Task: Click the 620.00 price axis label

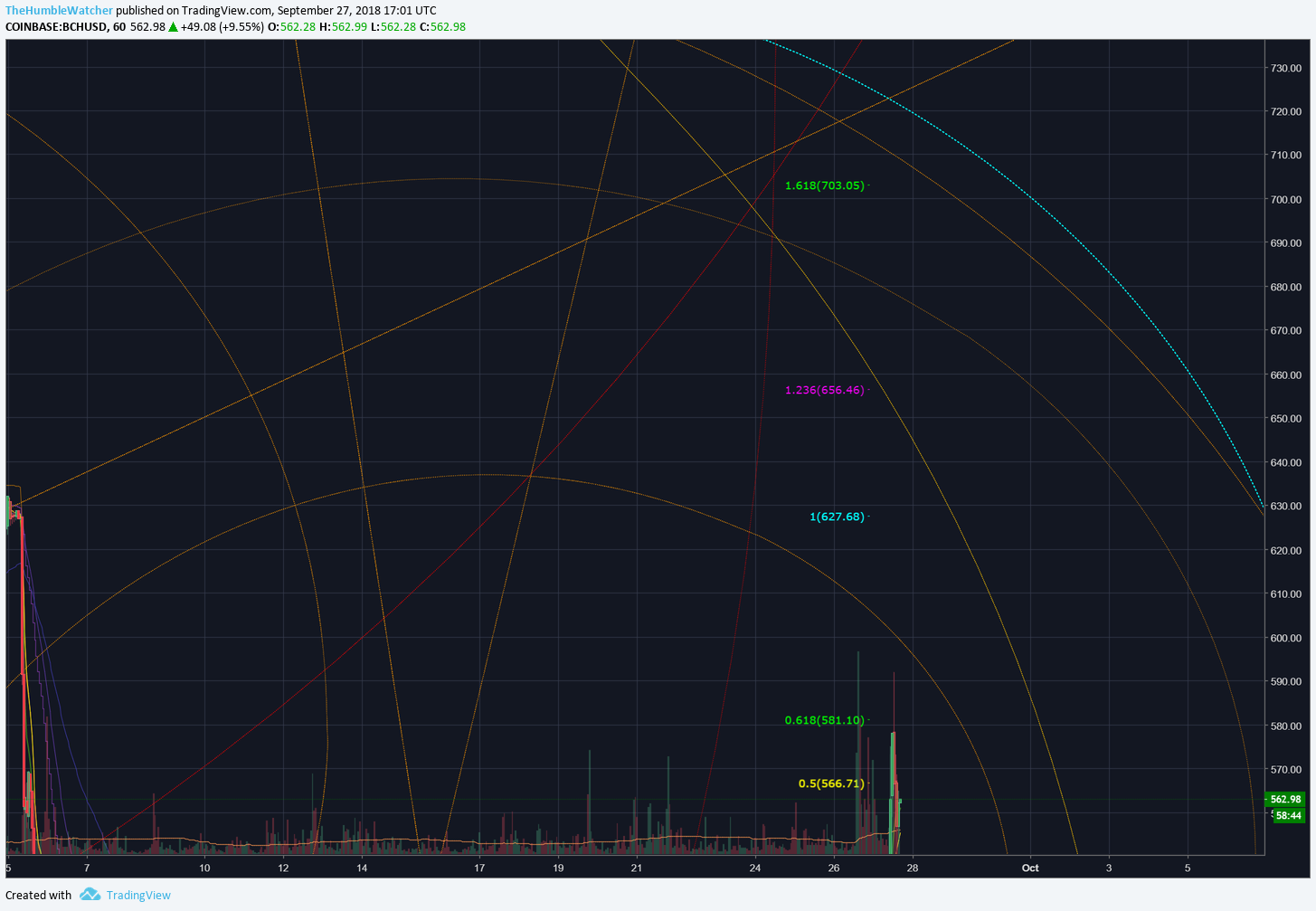Action: click(1286, 550)
